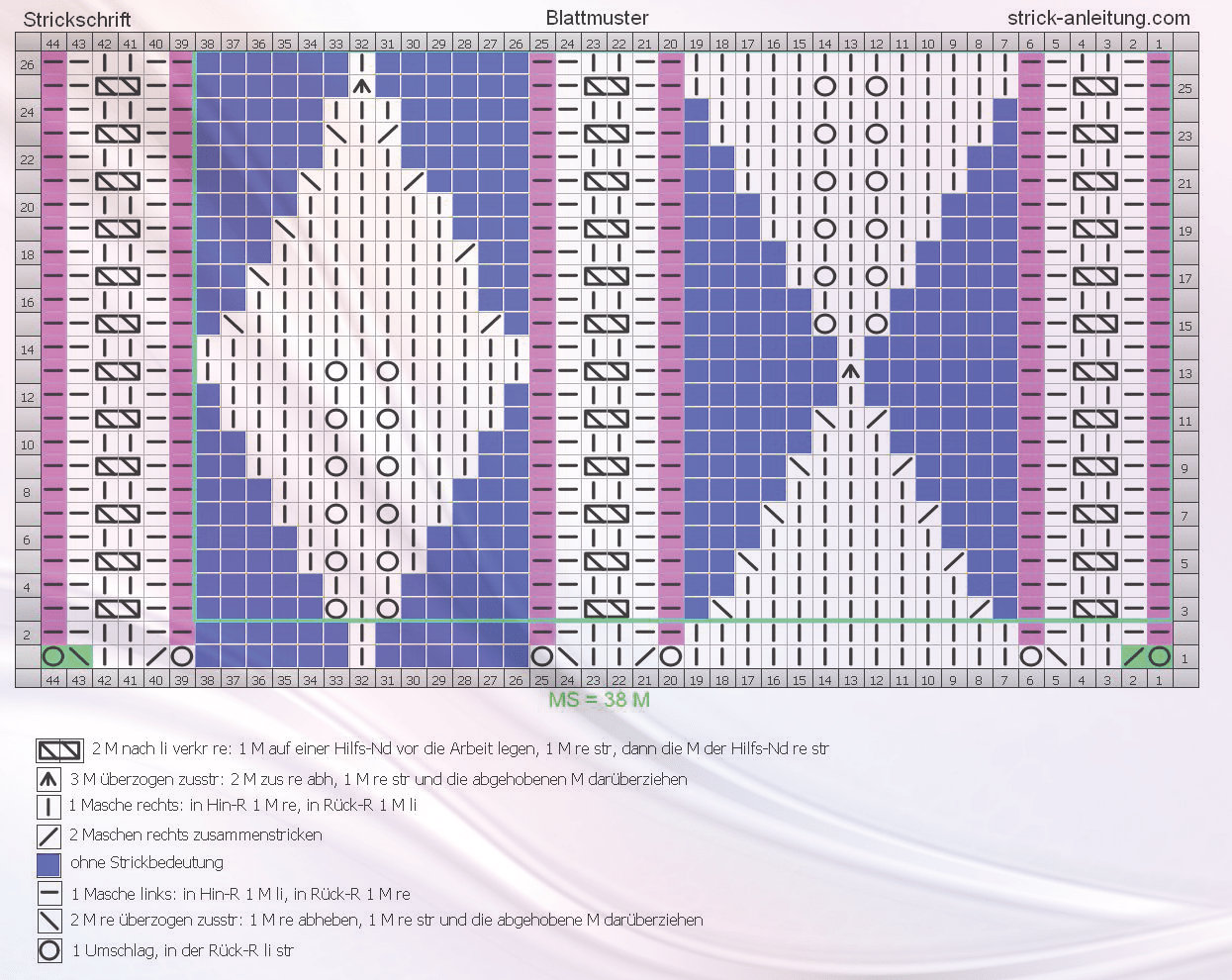Click the 'Blattmuster' title

tap(598, 18)
